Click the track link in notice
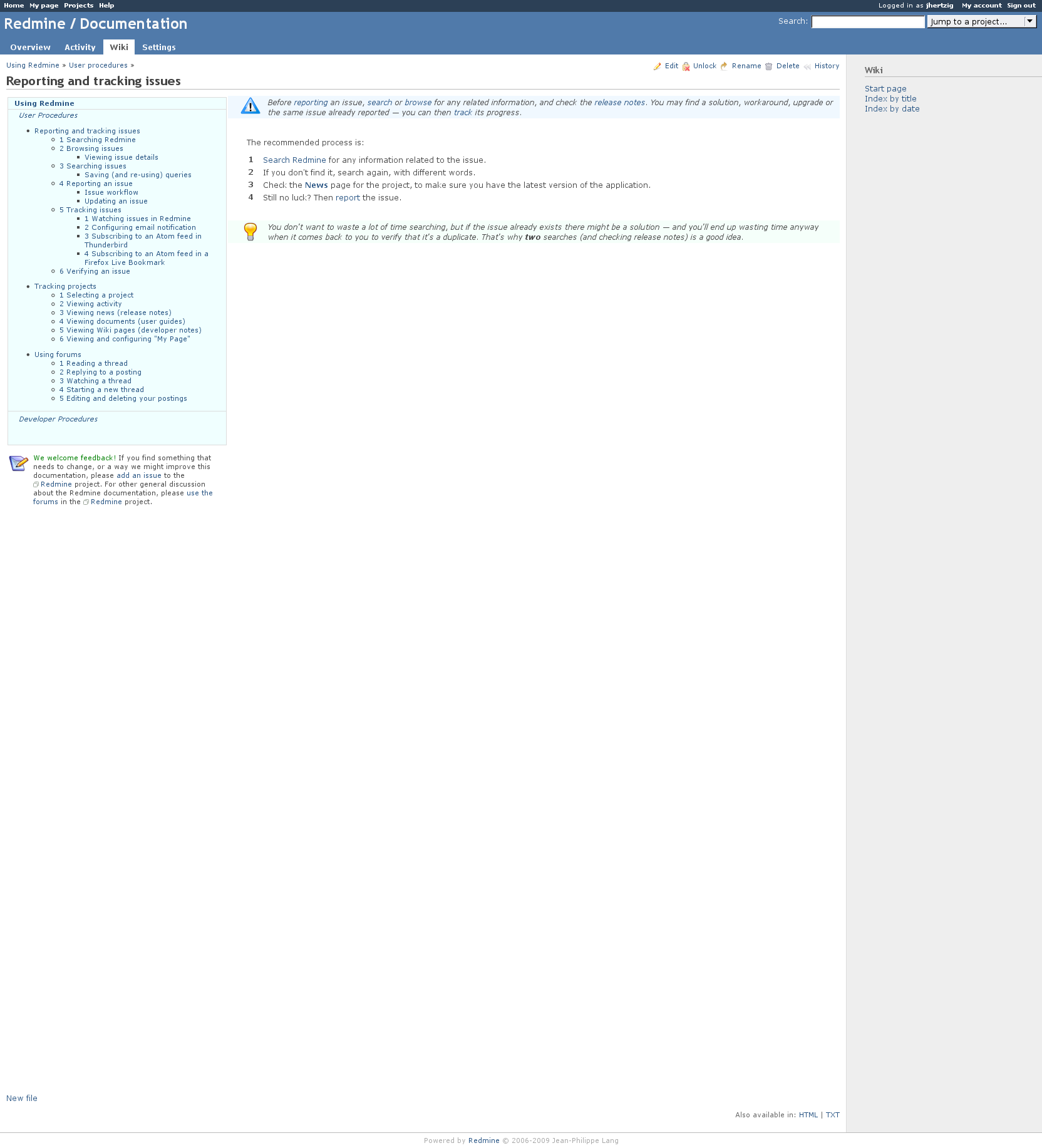The image size is (1042, 1148). point(463,113)
